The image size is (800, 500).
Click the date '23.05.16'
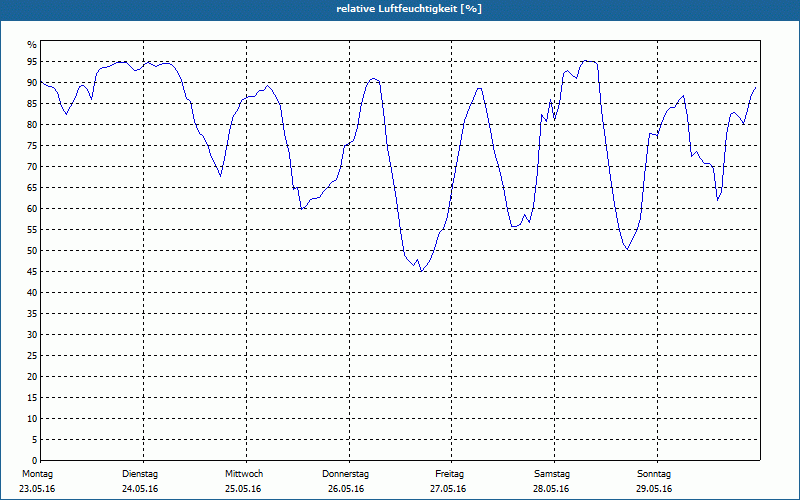[37, 489]
